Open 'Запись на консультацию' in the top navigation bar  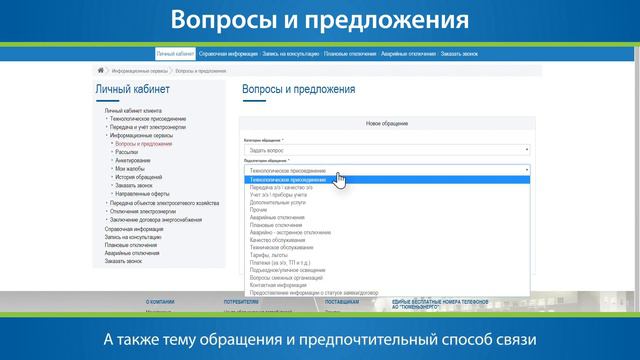click(291, 54)
